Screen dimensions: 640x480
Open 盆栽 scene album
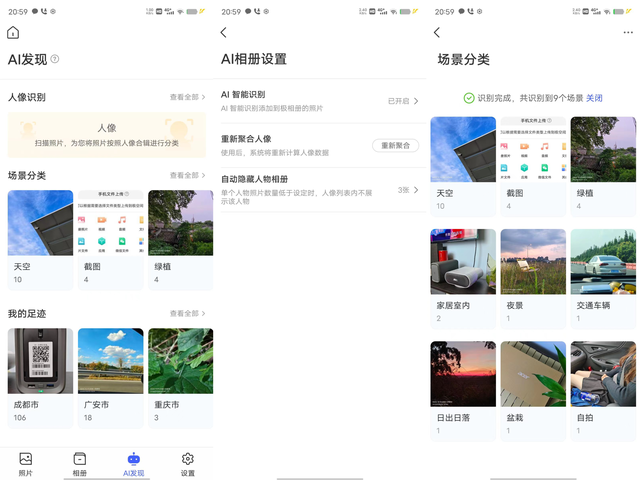tap(533, 391)
